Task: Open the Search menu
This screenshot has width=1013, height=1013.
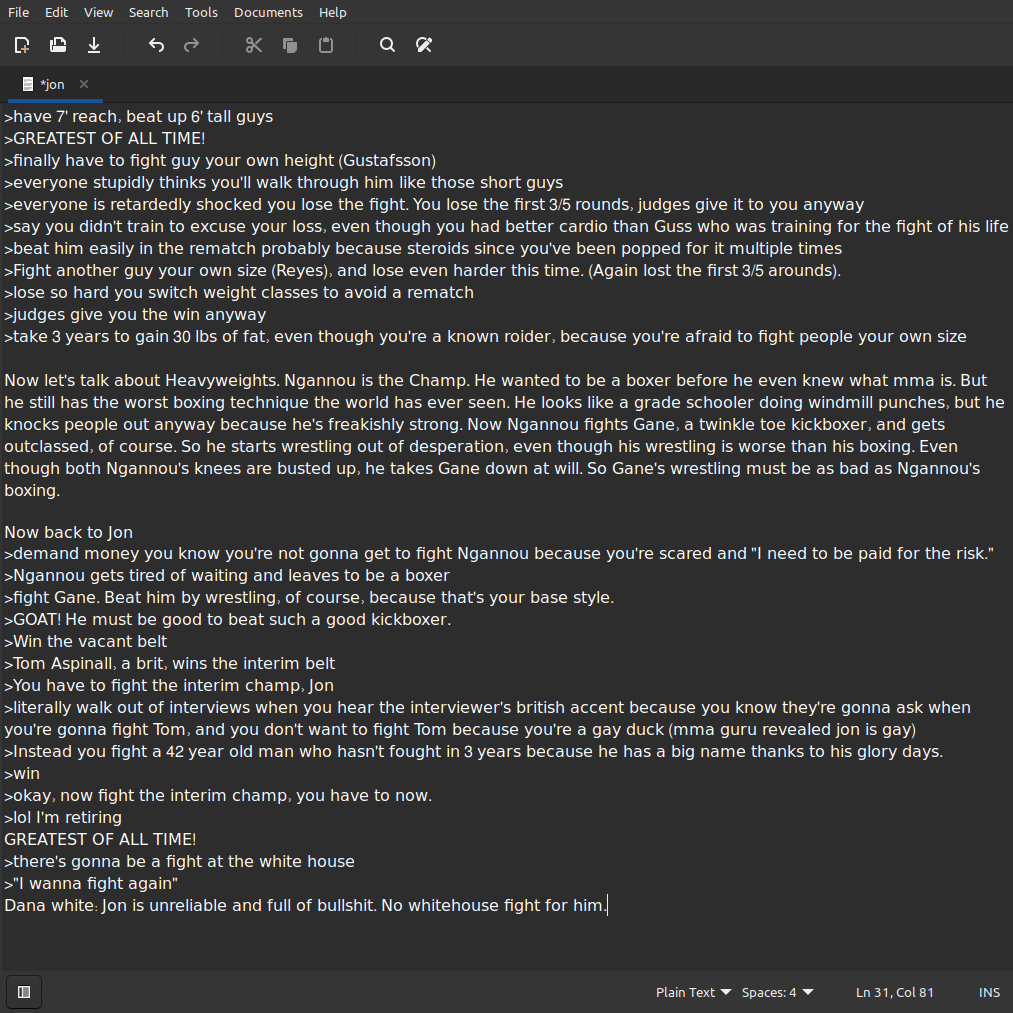Action: (x=149, y=12)
